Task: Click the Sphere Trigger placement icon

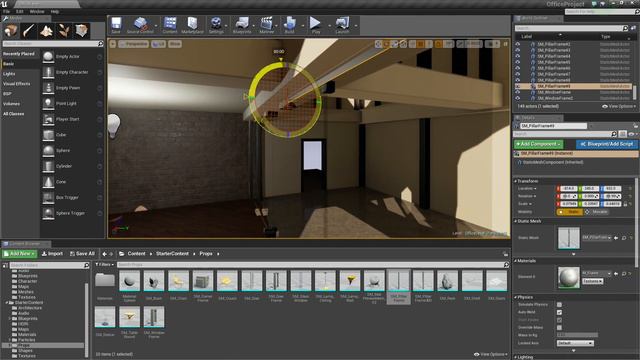Action: [48, 213]
